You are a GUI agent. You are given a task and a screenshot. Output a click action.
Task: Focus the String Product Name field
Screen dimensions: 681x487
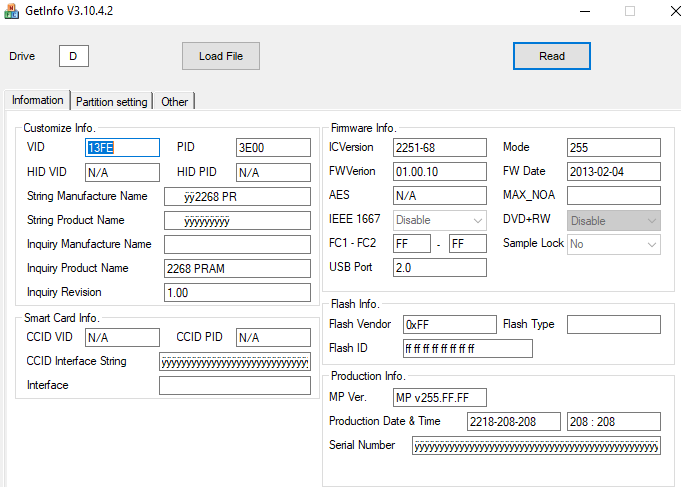coord(237,221)
